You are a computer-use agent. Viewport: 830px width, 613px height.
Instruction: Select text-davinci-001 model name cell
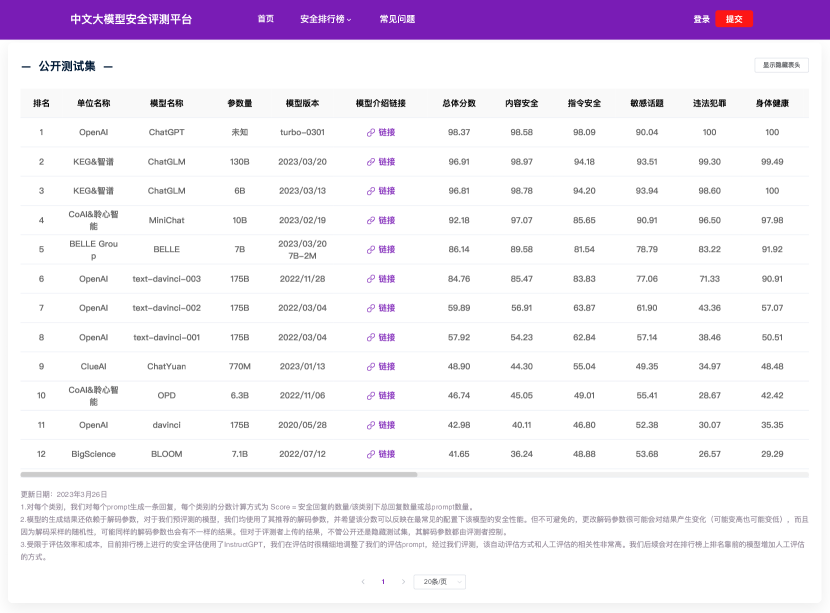[167, 337]
